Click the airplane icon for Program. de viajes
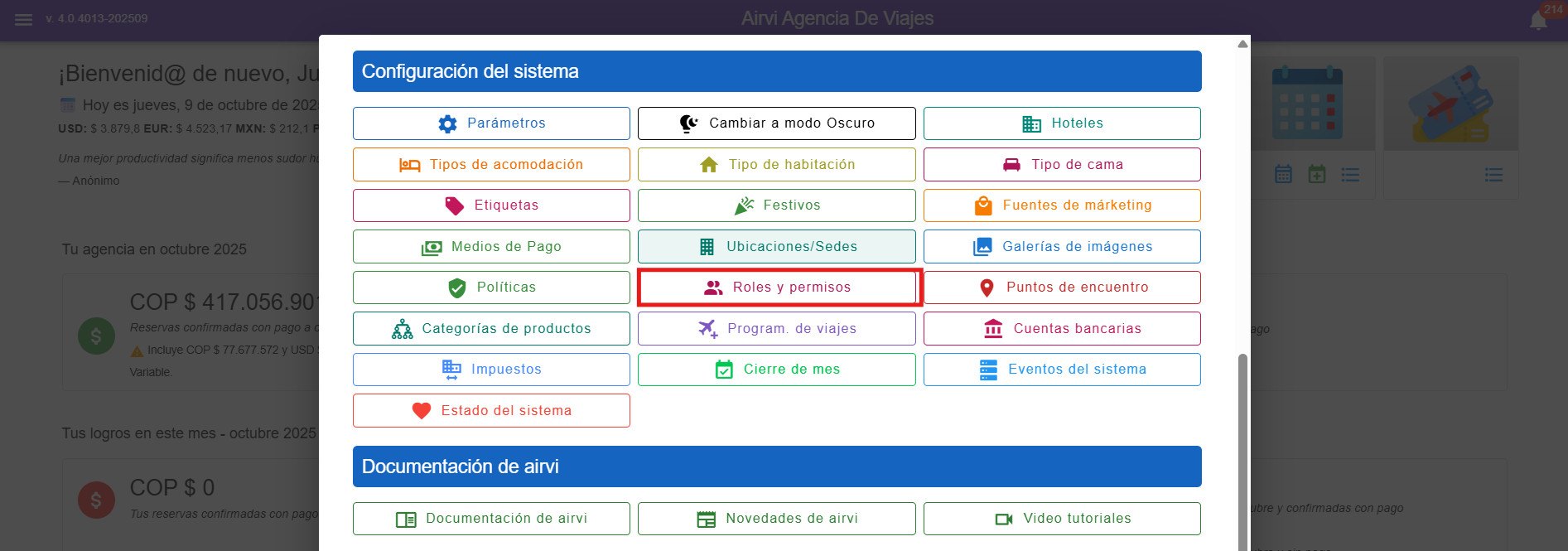The width and height of the screenshot is (1568, 551). tap(707, 329)
